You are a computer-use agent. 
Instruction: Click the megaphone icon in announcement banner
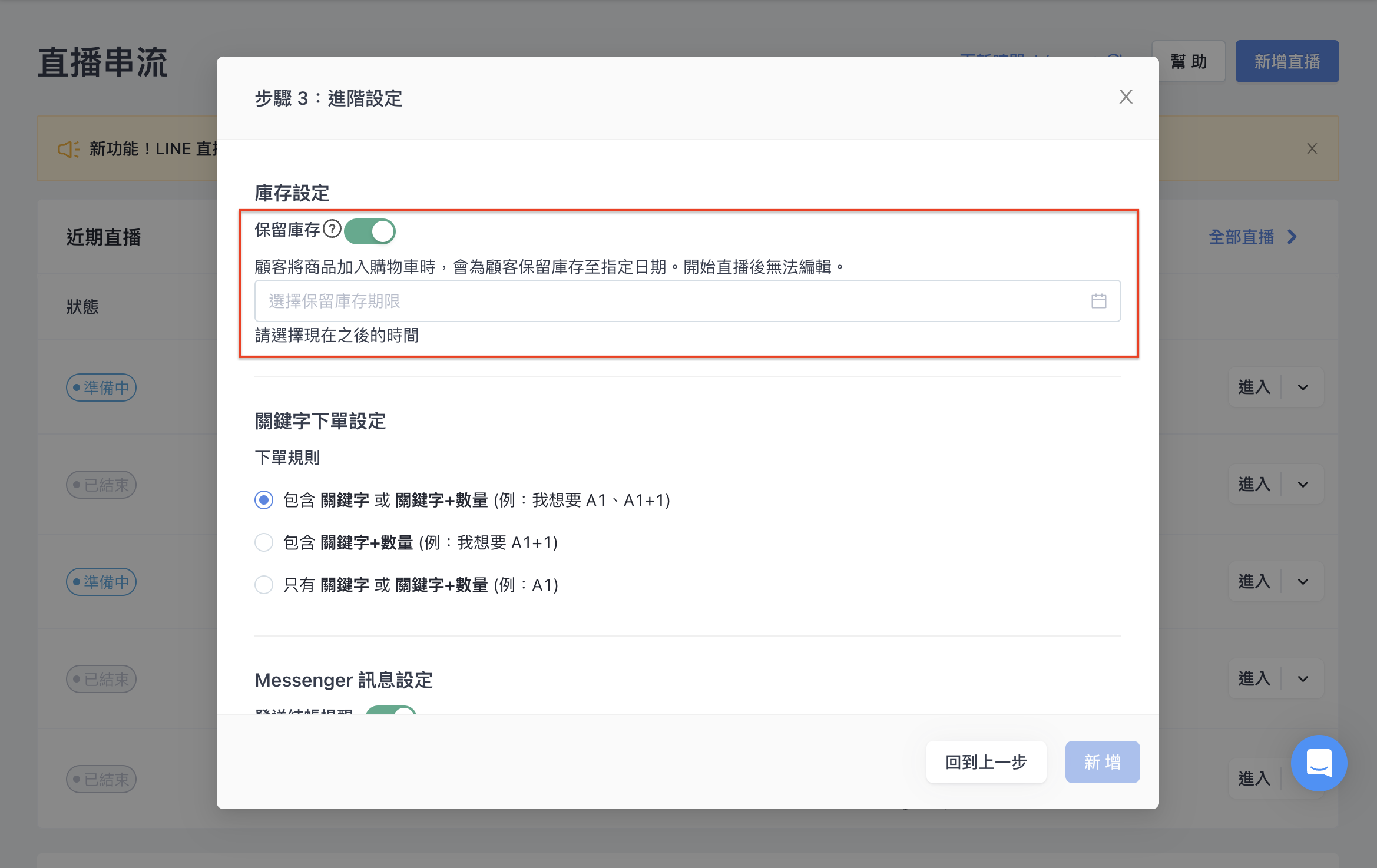click(68, 149)
